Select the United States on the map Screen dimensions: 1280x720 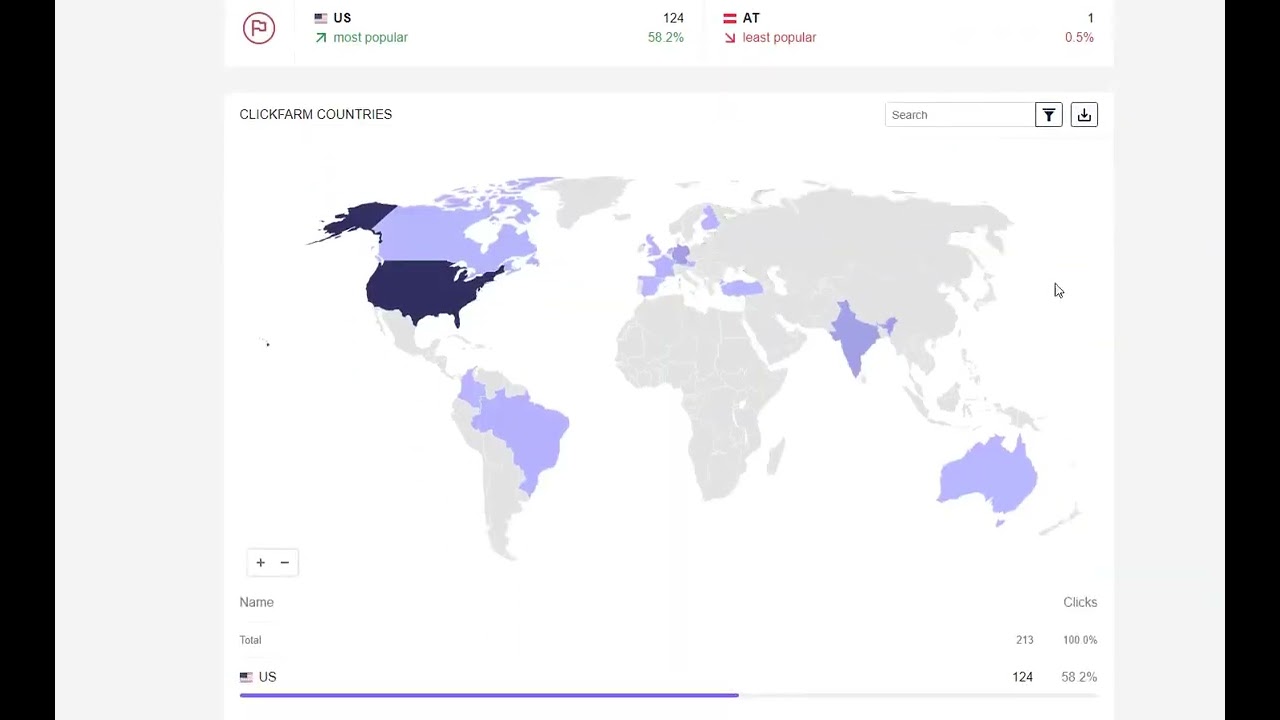coord(425,287)
